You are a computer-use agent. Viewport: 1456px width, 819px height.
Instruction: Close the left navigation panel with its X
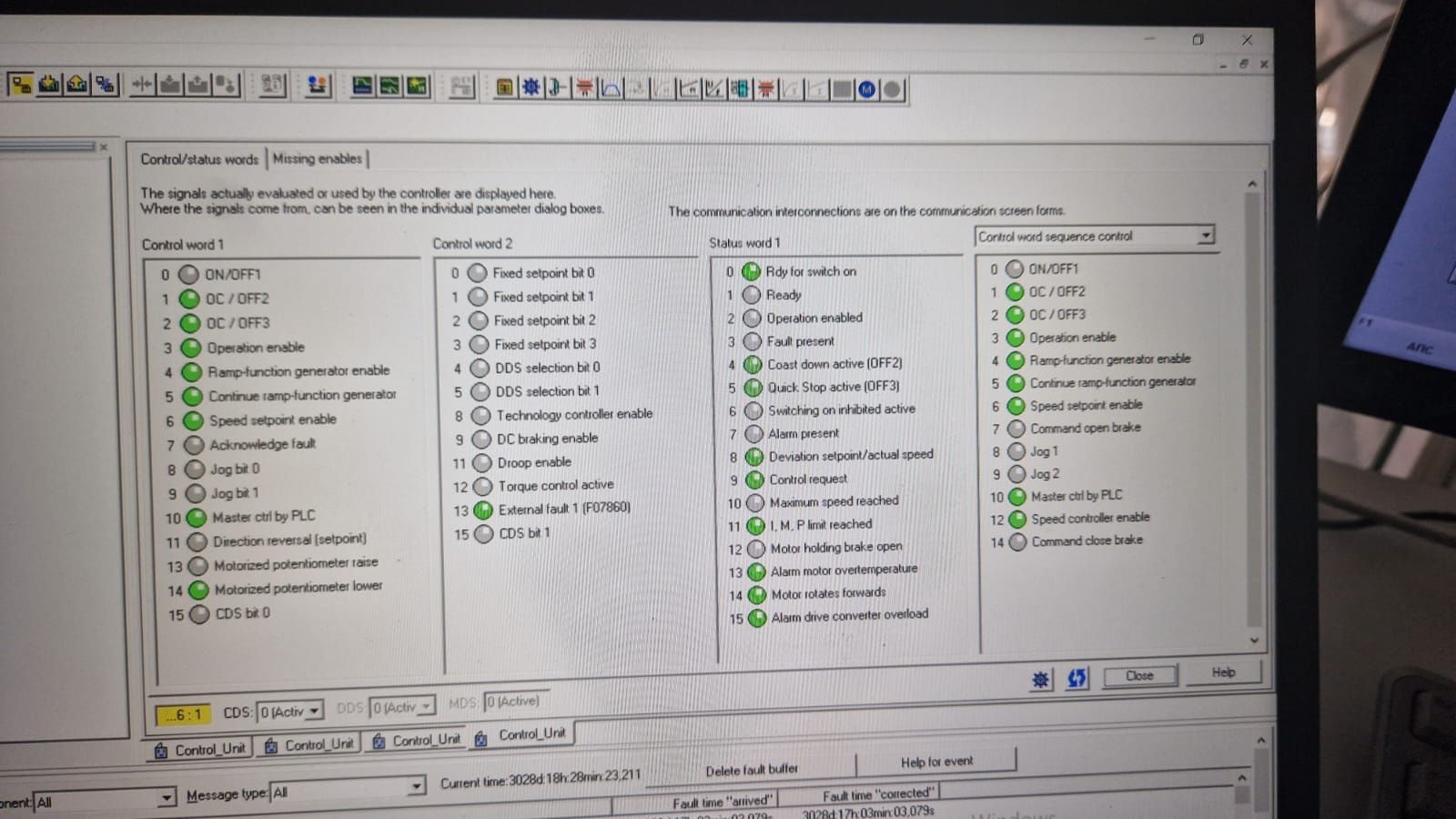104,146
